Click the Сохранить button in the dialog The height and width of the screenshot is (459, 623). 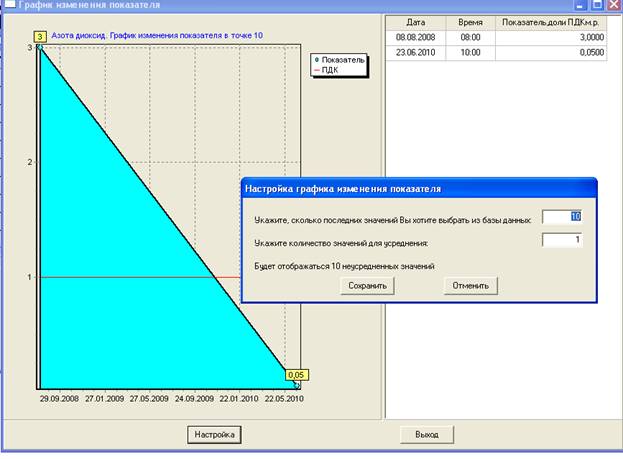[x=366, y=285]
